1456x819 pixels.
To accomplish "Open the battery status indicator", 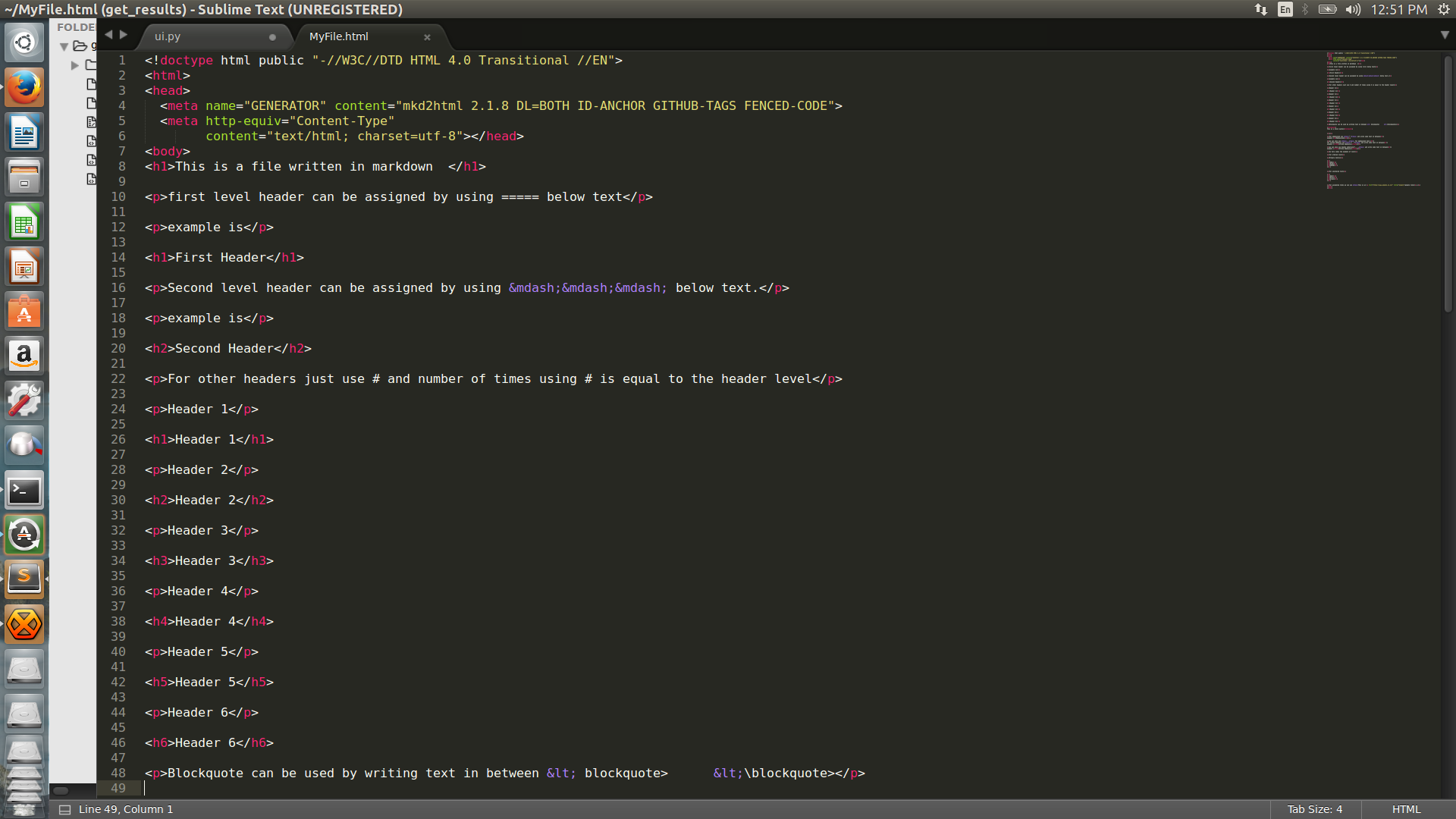I will pos(1327,9).
